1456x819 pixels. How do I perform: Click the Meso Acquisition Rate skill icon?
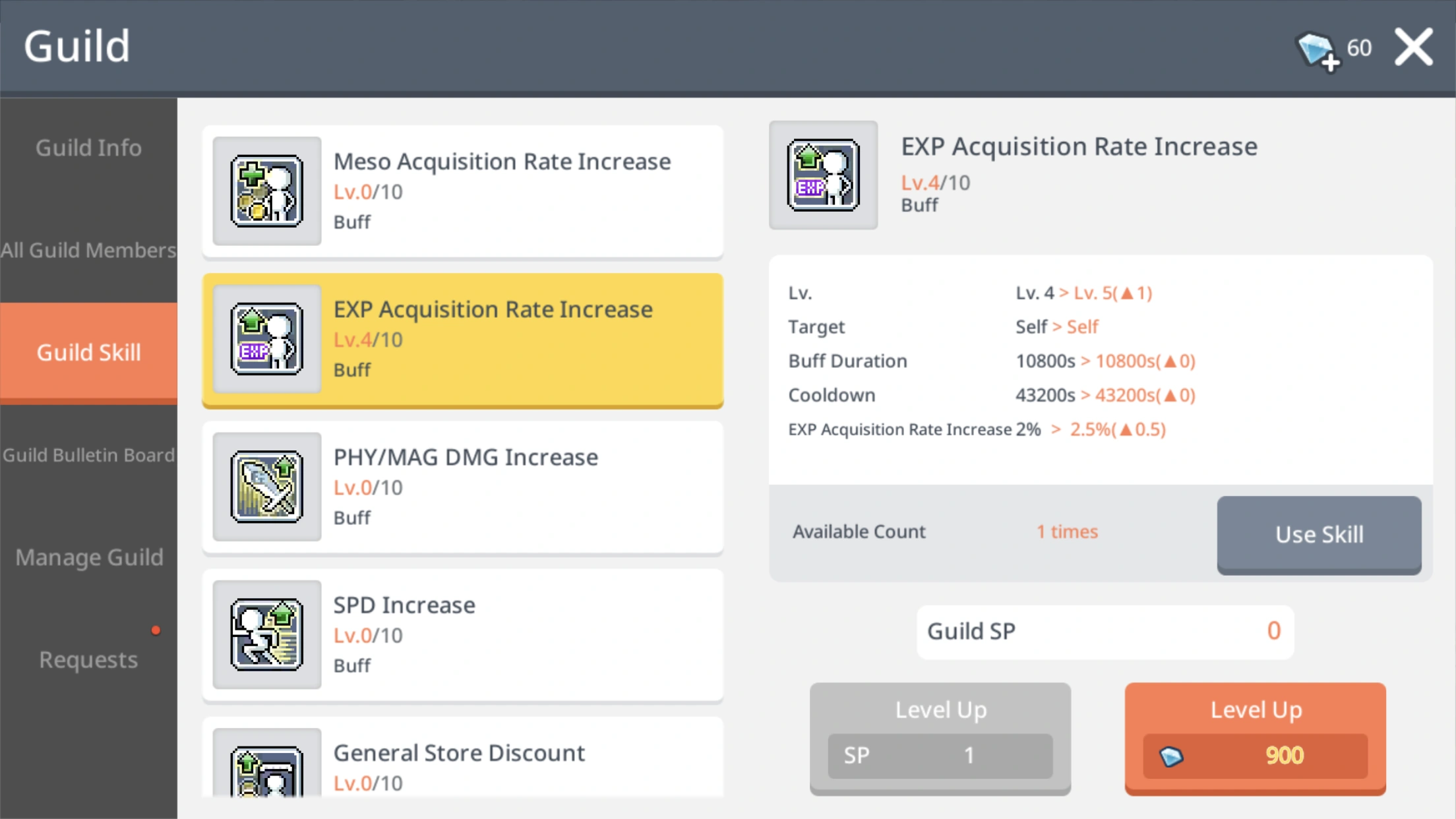(x=266, y=191)
